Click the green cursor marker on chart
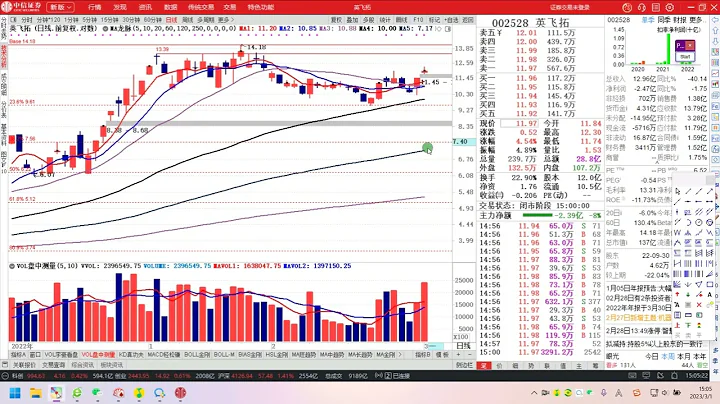The image size is (720, 404). [x=428, y=148]
